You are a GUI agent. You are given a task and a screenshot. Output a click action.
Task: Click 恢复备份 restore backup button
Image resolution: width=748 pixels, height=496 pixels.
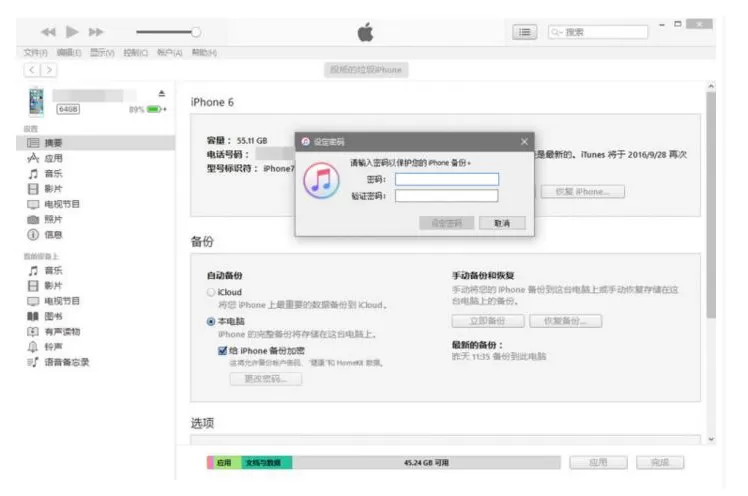(566, 321)
